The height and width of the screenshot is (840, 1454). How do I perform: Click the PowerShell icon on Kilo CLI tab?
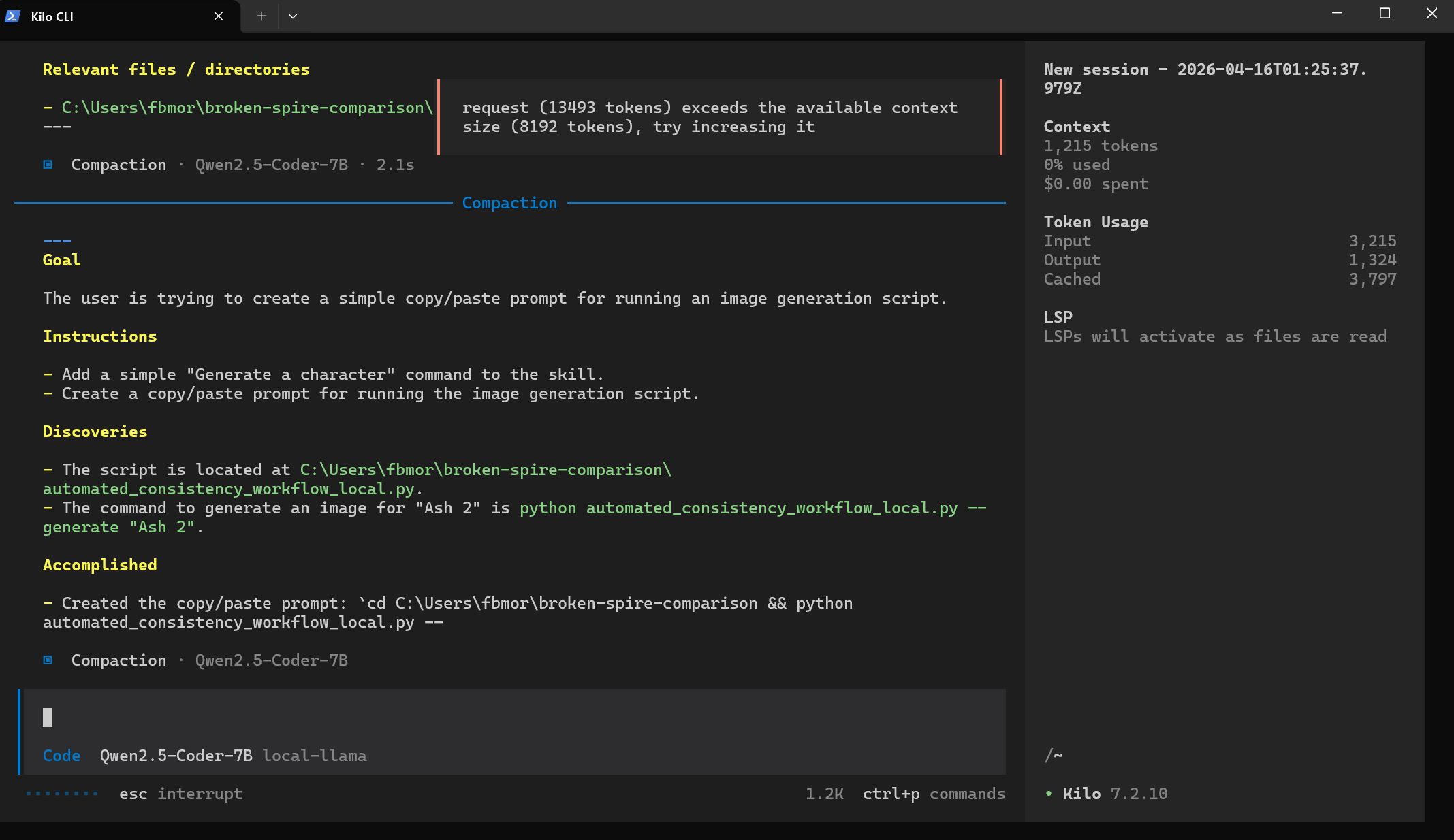(x=12, y=16)
